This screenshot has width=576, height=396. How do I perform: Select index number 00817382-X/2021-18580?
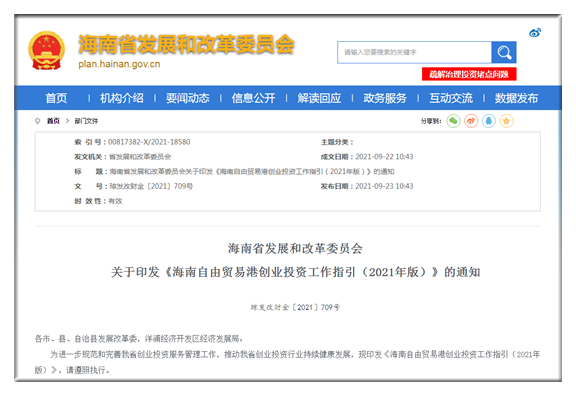tap(149, 142)
